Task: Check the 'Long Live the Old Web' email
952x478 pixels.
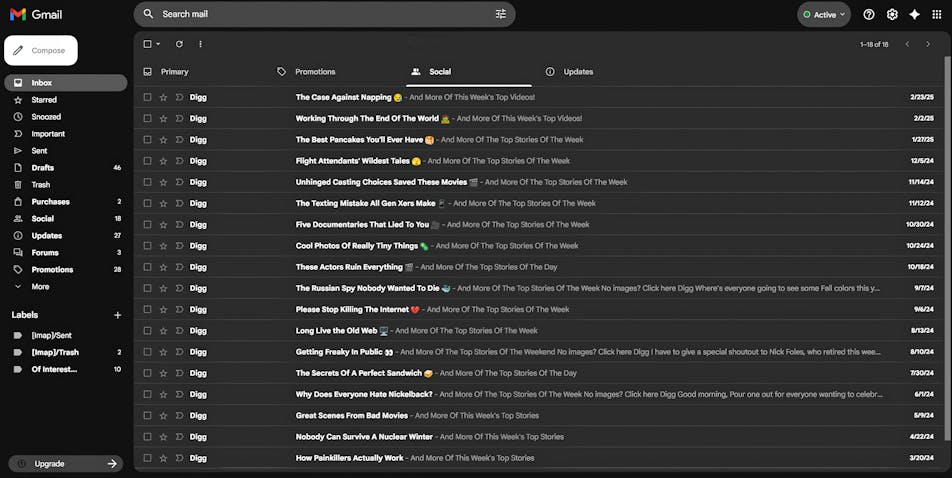Action: (148, 331)
